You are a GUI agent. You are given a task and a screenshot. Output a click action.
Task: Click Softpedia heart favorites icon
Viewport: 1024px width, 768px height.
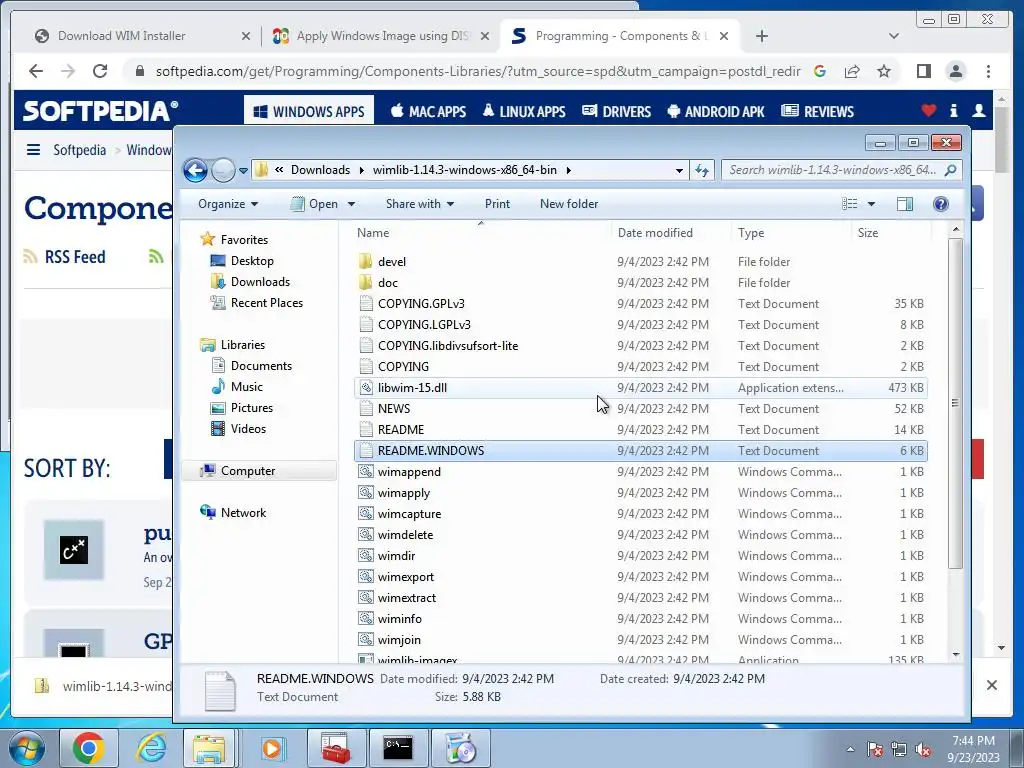(929, 111)
